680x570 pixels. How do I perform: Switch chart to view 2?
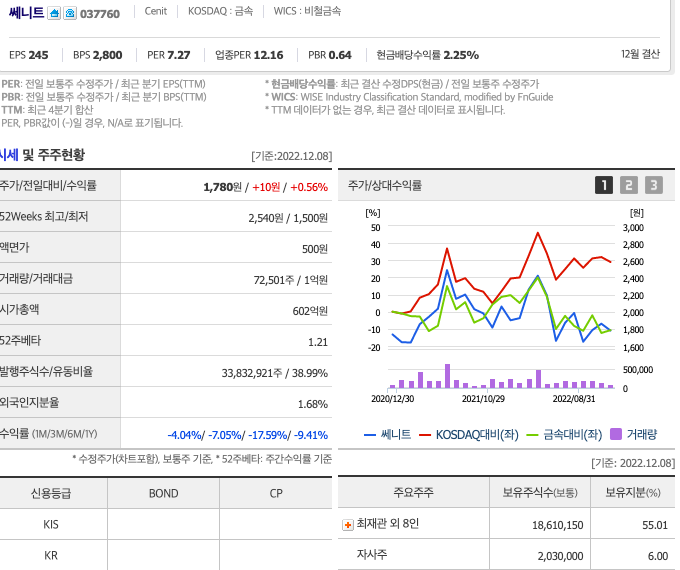(629, 185)
